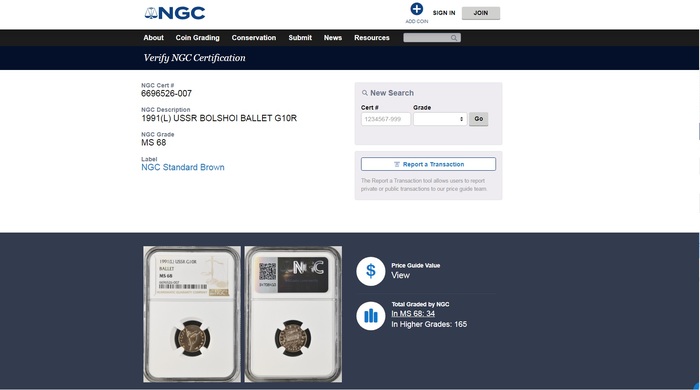Open the Resources menu item

tap(372, 38)
